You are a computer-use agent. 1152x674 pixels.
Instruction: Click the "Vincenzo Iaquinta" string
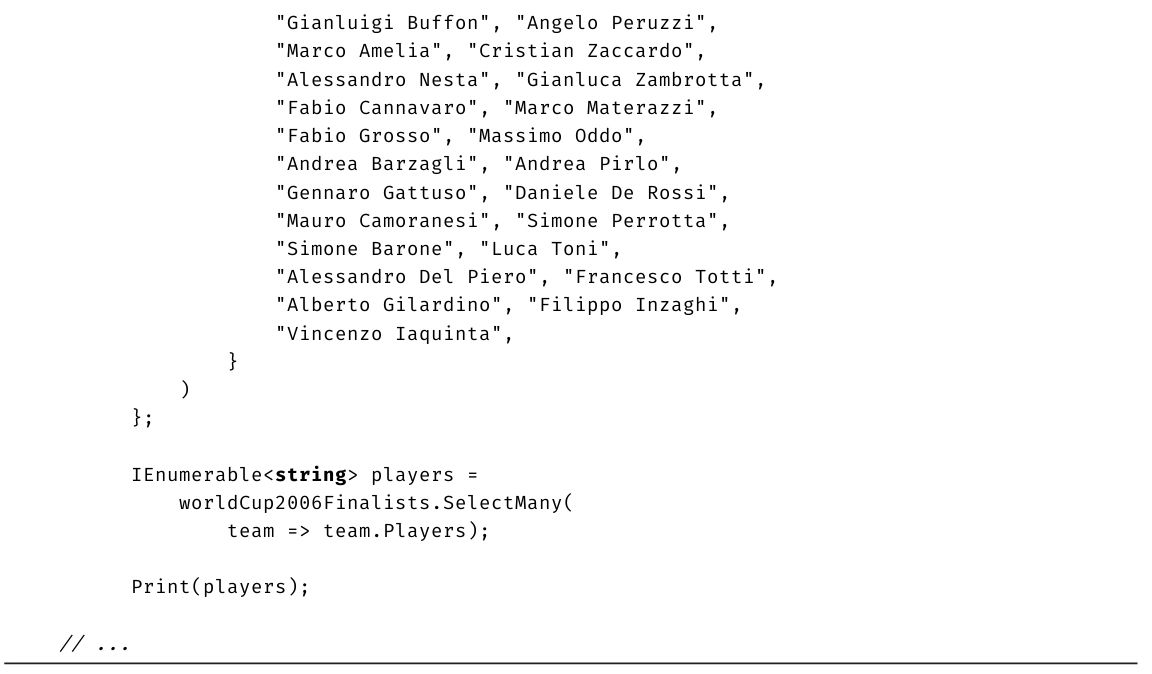tap(389, 334)
